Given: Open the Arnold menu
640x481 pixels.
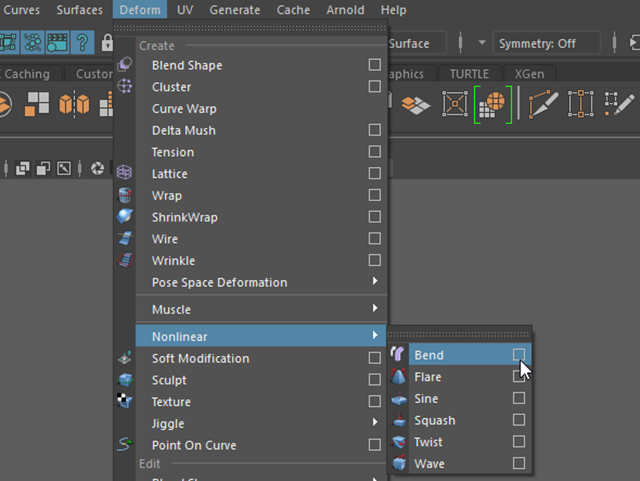Looking at the screenshot, I should 345,10.
